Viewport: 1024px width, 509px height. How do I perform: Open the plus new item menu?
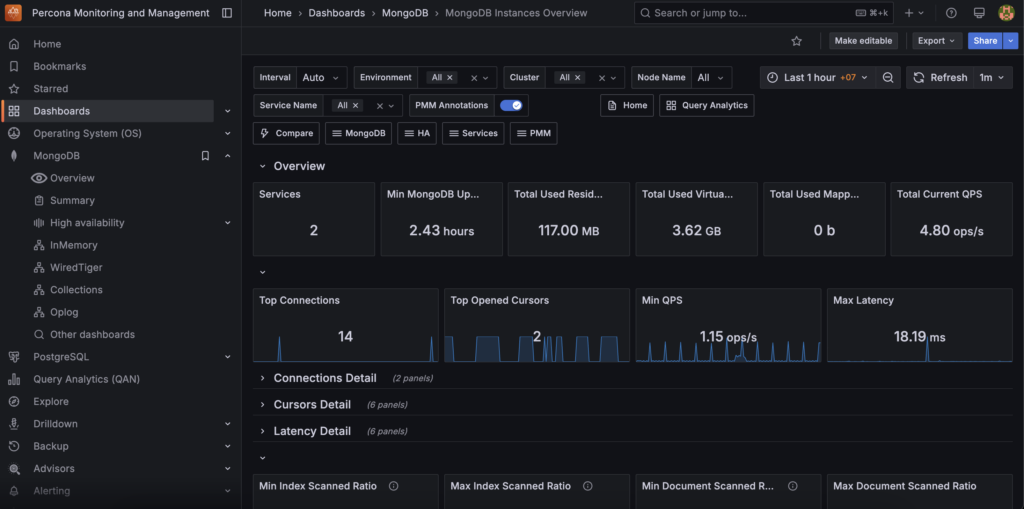(x=914, y=13)
